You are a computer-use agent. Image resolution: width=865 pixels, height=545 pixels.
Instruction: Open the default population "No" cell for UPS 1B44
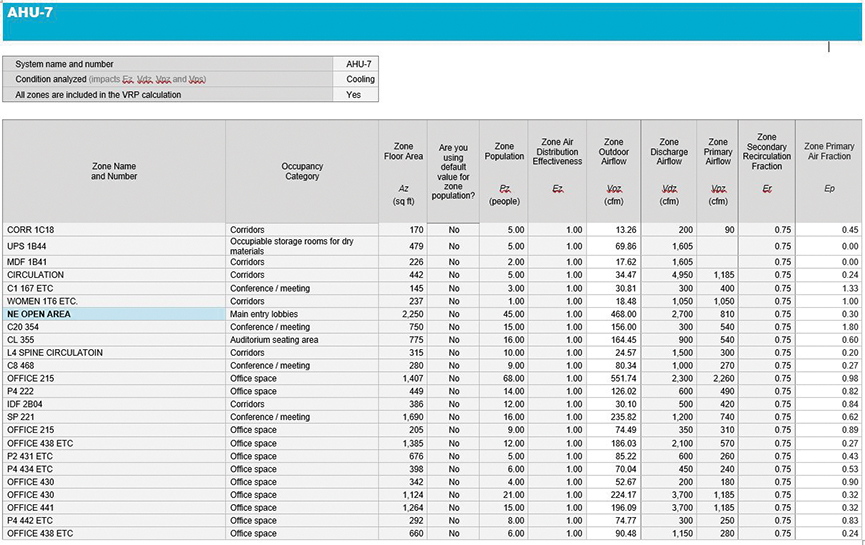click(x=454, y=246)
